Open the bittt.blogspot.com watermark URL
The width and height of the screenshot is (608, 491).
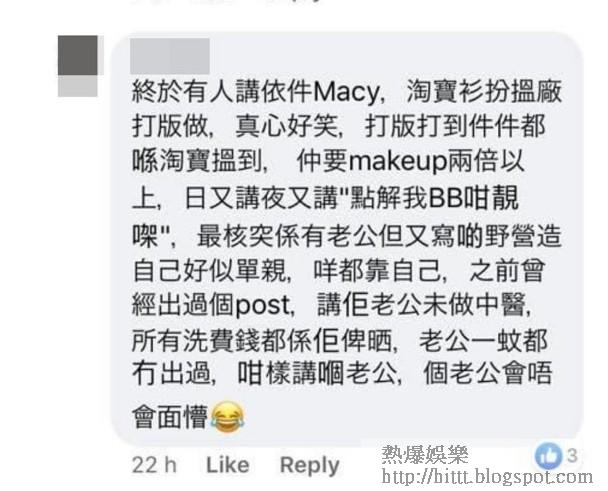[487, 476]
